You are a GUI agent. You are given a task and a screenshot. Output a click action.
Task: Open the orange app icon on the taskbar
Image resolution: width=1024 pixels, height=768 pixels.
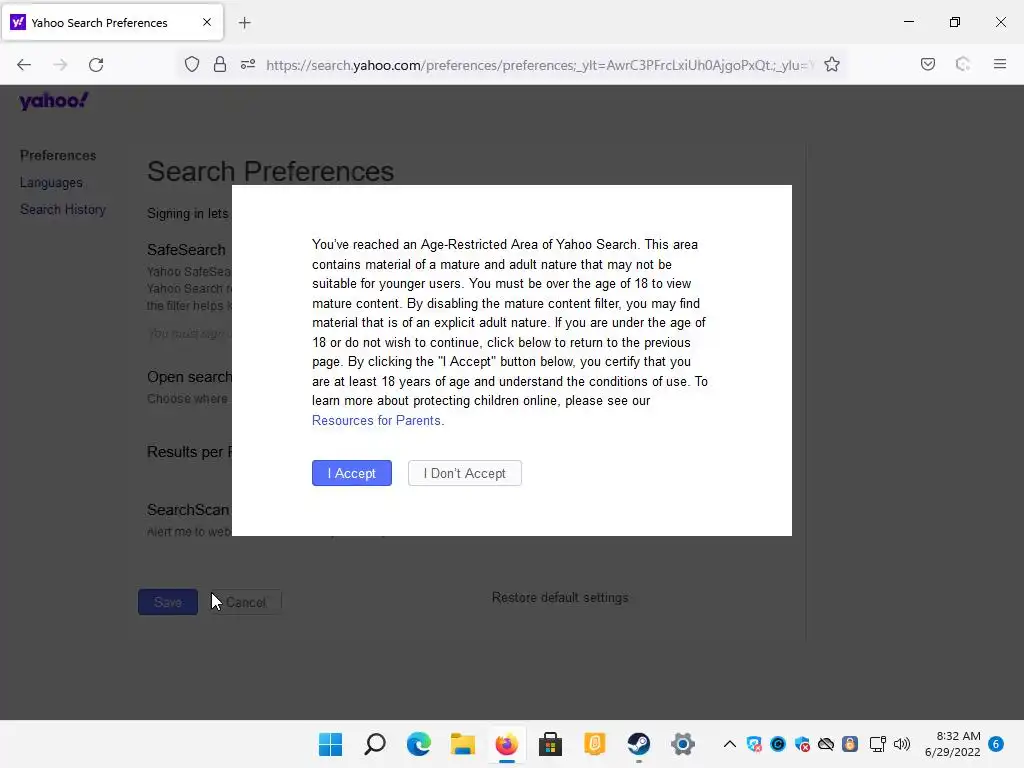[594, 744]
